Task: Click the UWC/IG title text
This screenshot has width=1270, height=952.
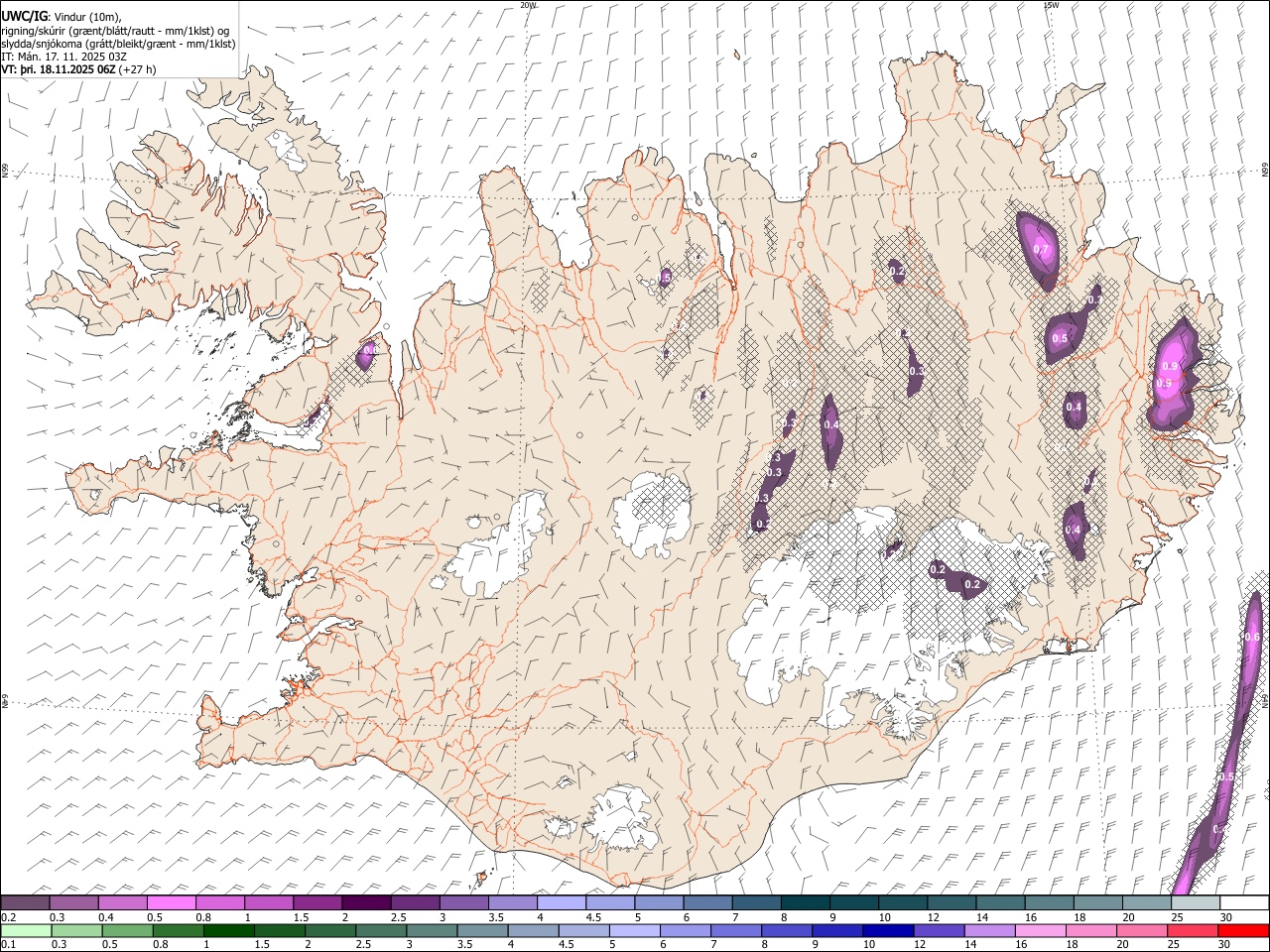Action: pos(24,16)
